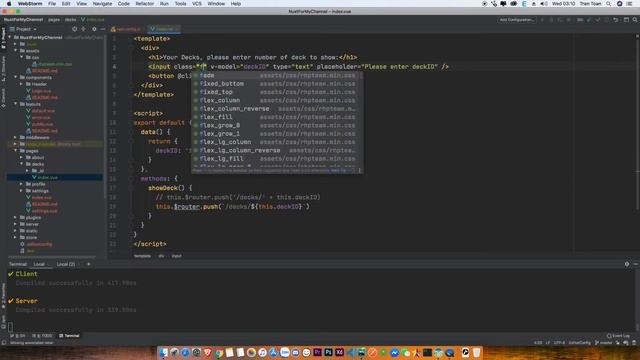Click the locate/scroll-from-source target icon in Project panel
Screen dimensions: 640x360
coord(74,29)
